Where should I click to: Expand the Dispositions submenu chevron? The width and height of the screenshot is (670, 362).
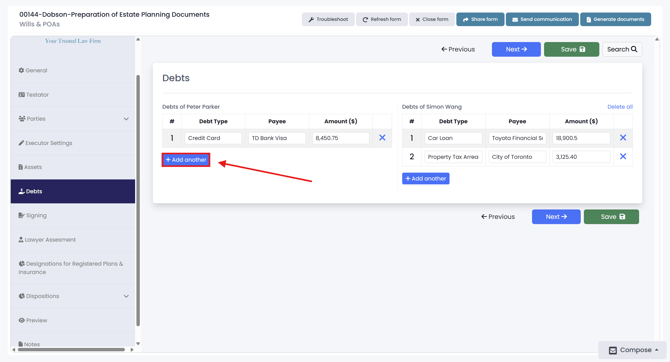pyautogui.click(x=126, y=296)
